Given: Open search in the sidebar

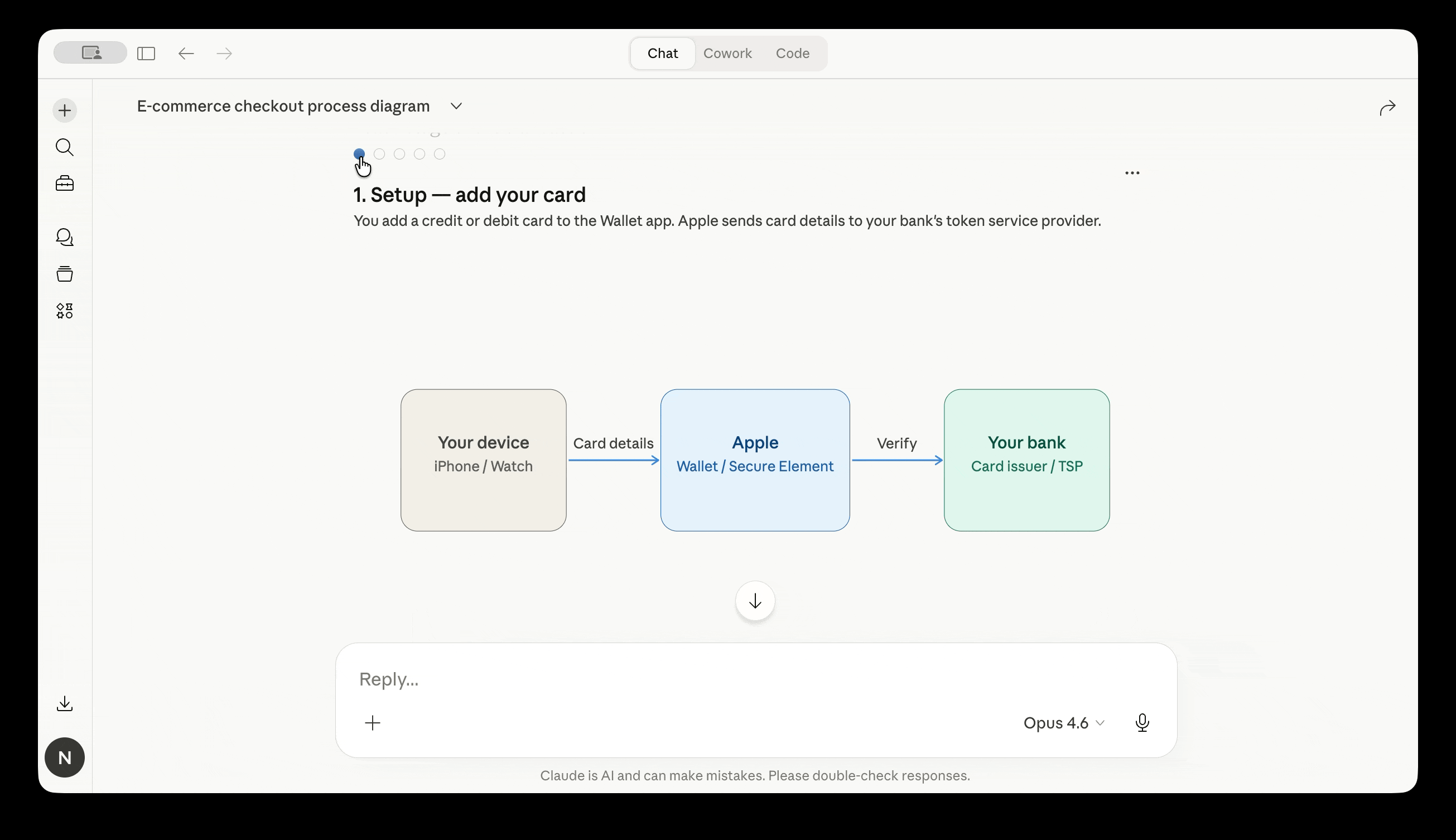Looking at the screenshot, I should (x=65, y=147).
